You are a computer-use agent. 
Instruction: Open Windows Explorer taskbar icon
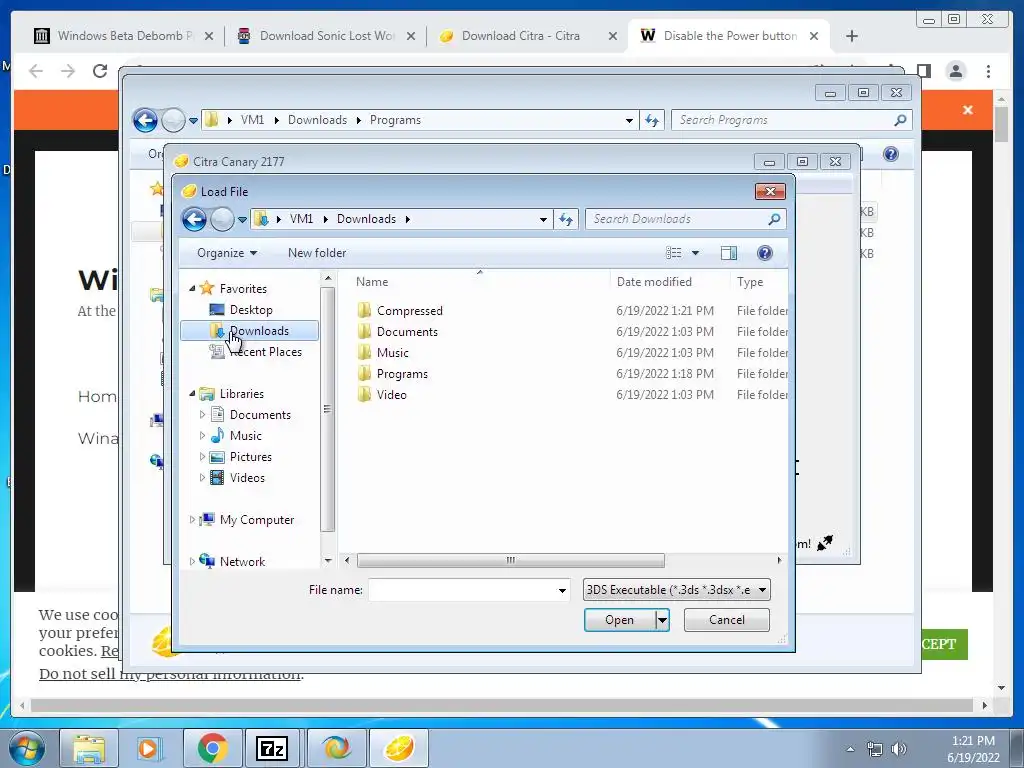tap(88, 748)
